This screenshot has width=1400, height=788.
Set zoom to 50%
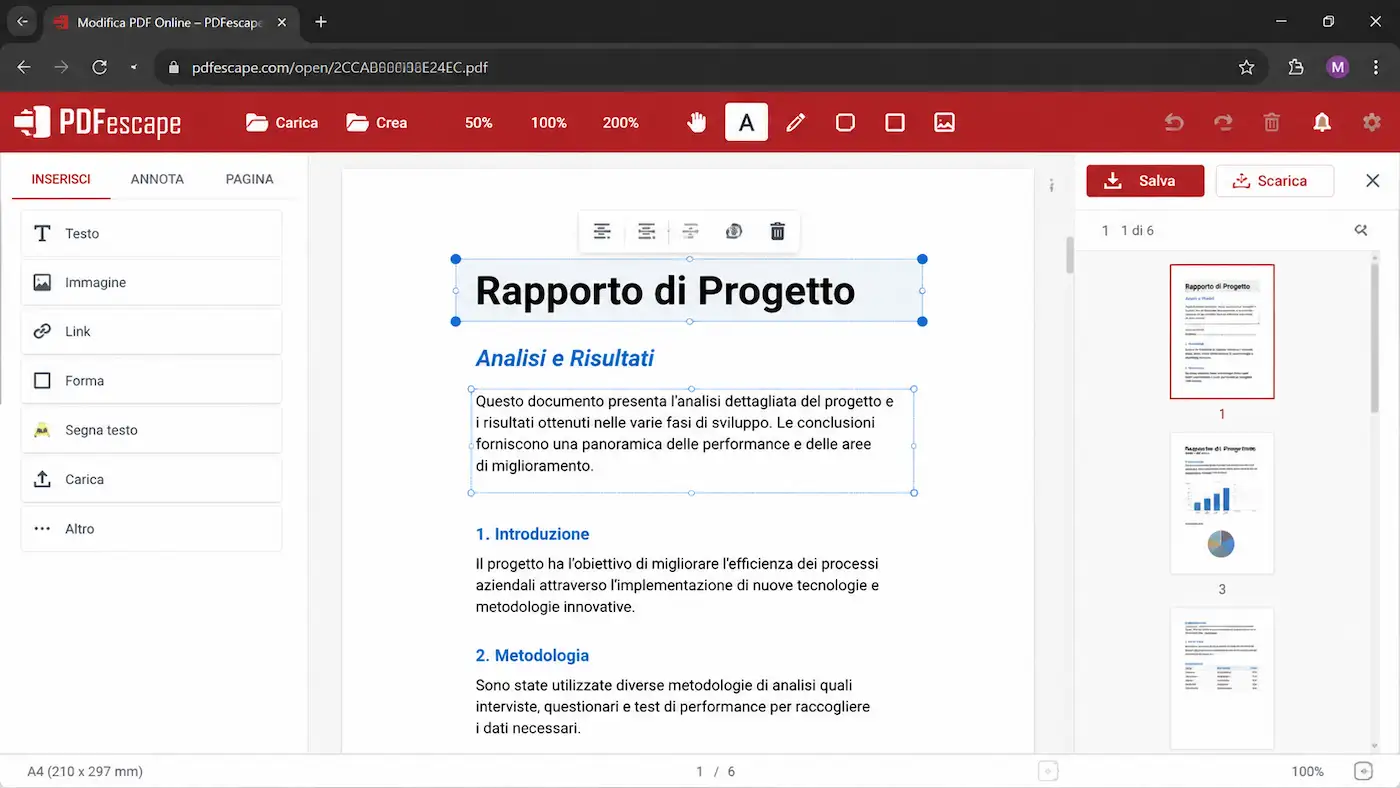pyautogui.click(x=479, y=122)
